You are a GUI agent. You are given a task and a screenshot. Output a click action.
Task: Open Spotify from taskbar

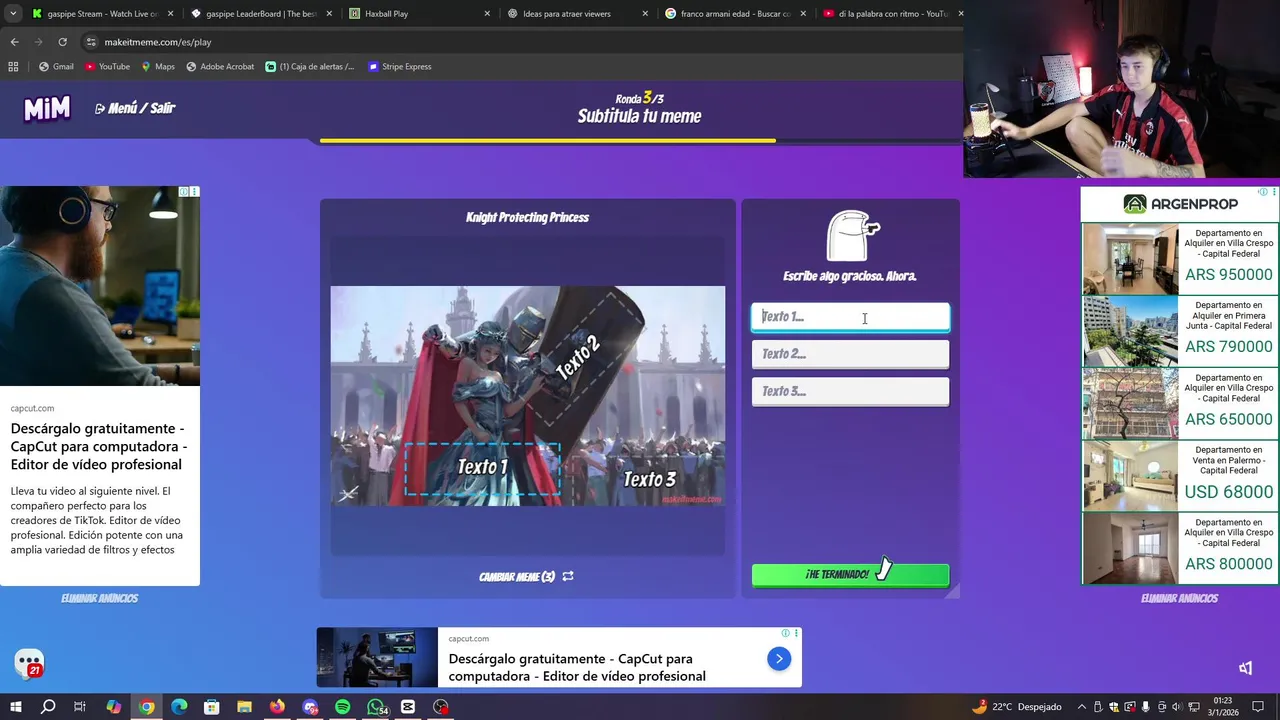pos(343,707)
